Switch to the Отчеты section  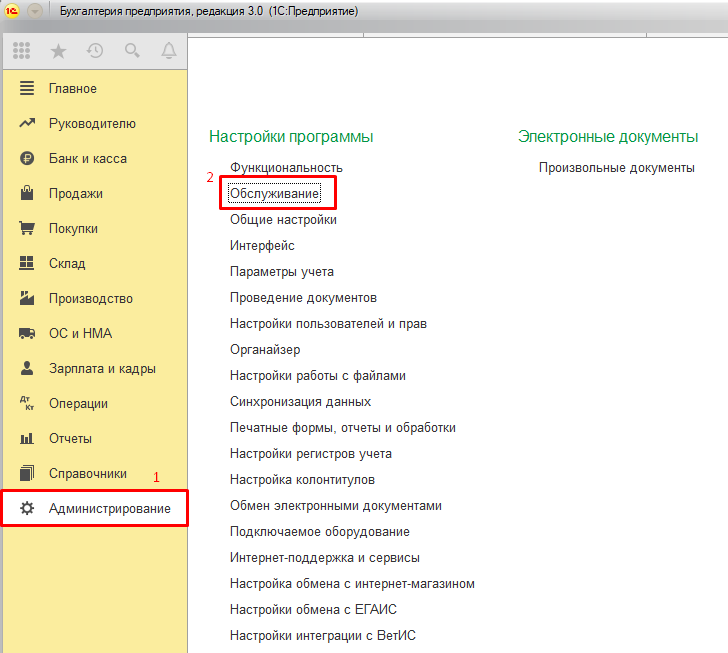70,438
